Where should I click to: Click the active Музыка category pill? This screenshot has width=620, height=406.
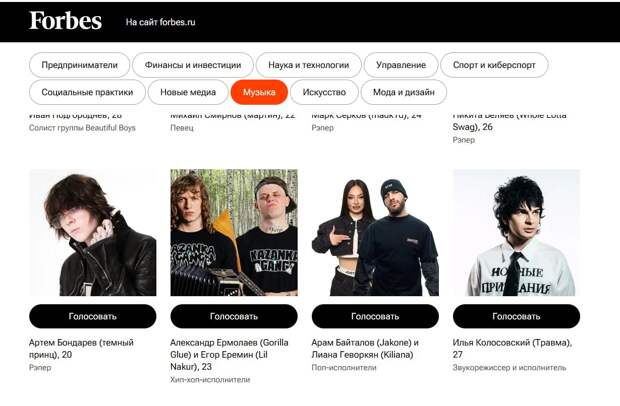pos(259,92)
